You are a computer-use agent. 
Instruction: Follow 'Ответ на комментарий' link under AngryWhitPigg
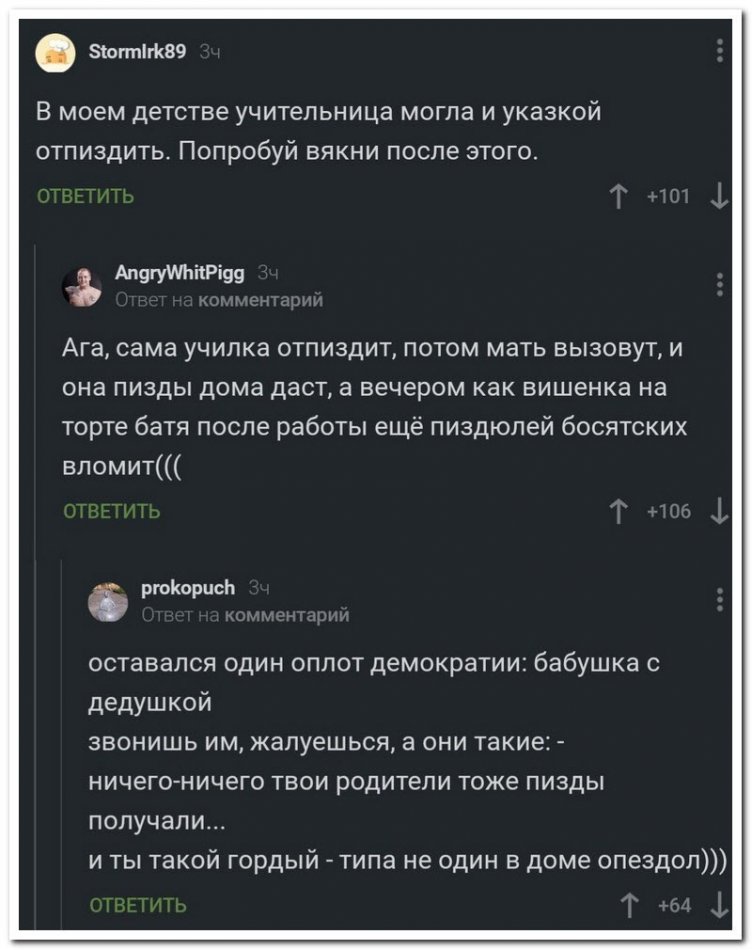click(x=218, y=298)
